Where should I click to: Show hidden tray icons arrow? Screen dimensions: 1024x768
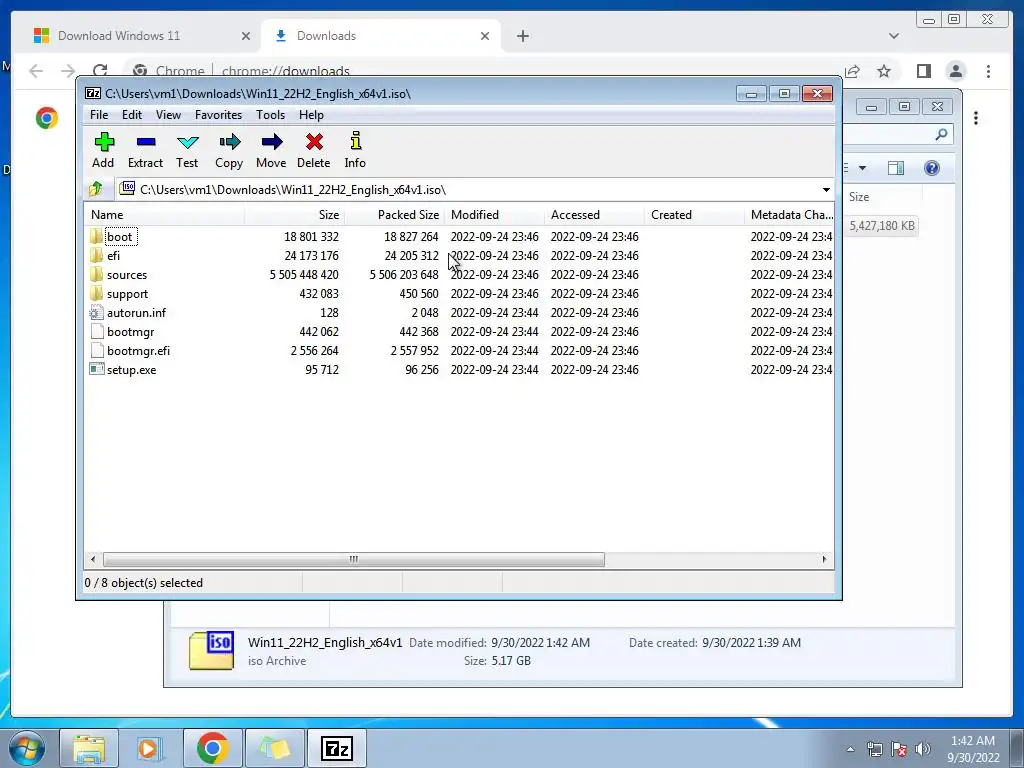[850, 749]
